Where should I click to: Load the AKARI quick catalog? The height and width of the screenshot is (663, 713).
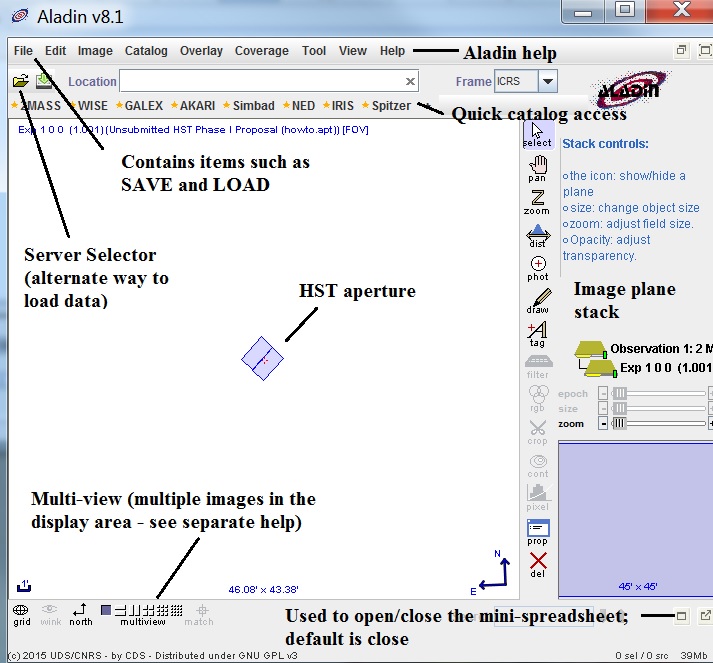(x=193, y=105)
